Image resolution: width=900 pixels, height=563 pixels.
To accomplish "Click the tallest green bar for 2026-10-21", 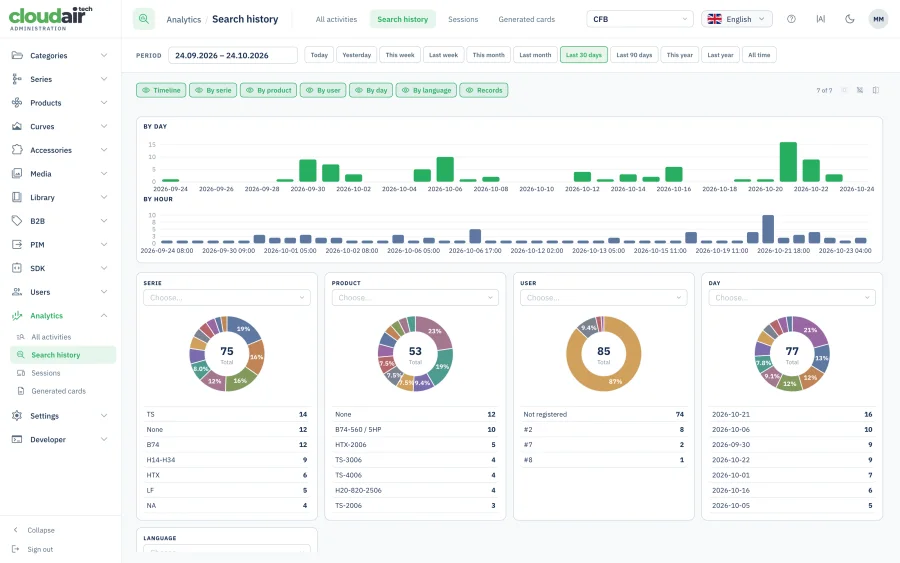I will 788,162.
